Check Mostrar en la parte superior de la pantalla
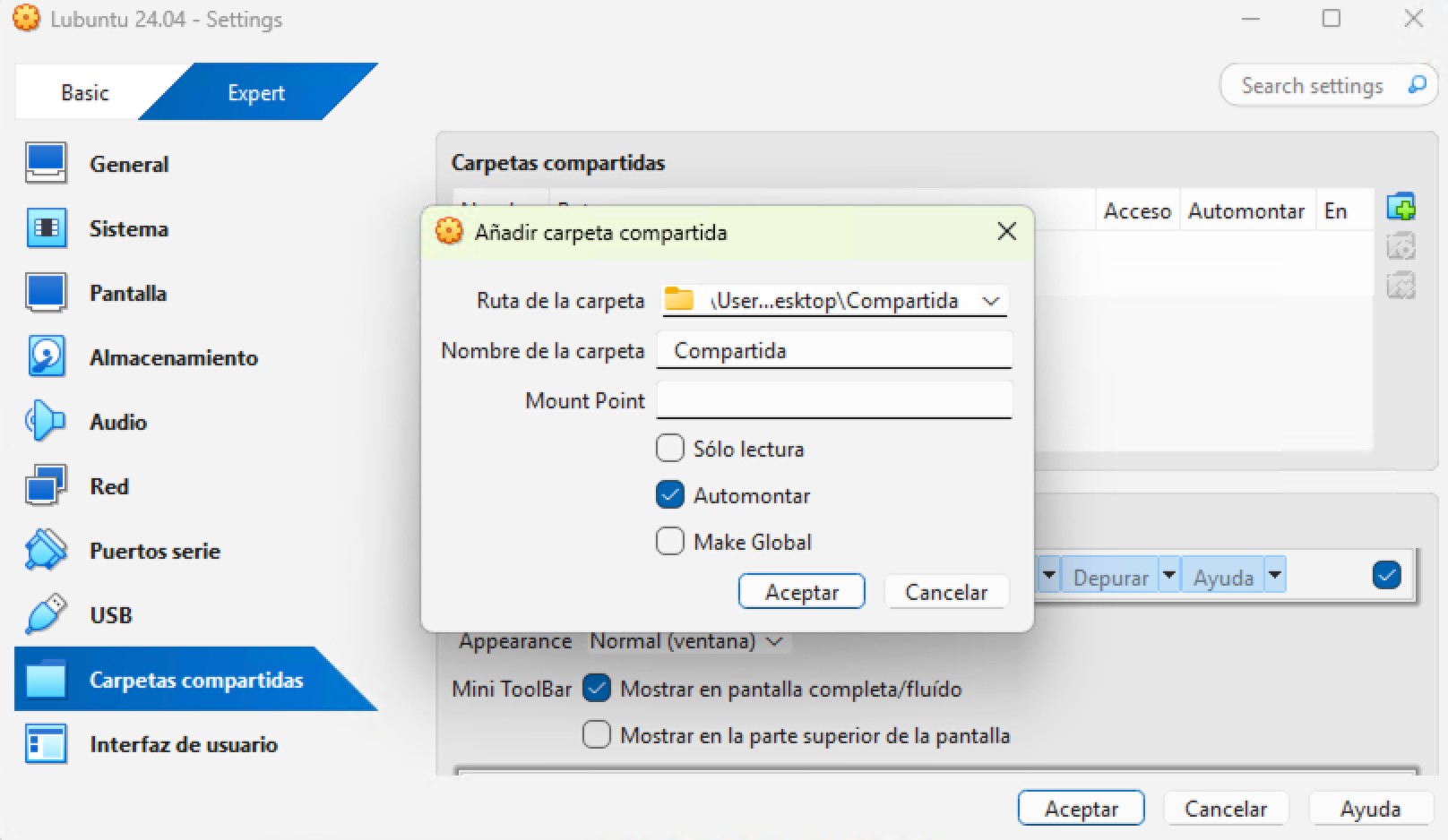This screenshot has width=1448, height=840. pyautogui.click(x=597, y=734)
